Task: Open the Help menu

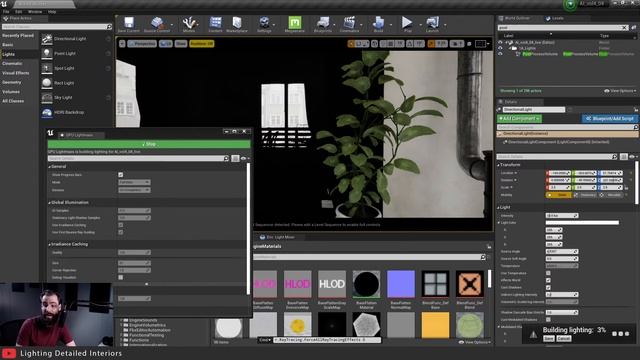Action: coord(52,12)
